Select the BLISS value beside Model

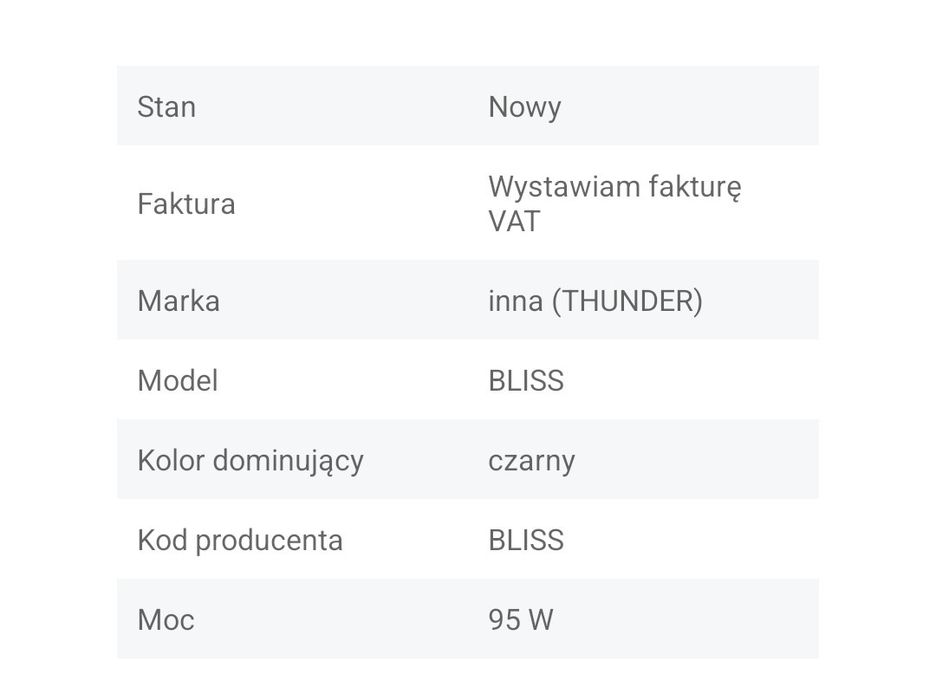526,381
